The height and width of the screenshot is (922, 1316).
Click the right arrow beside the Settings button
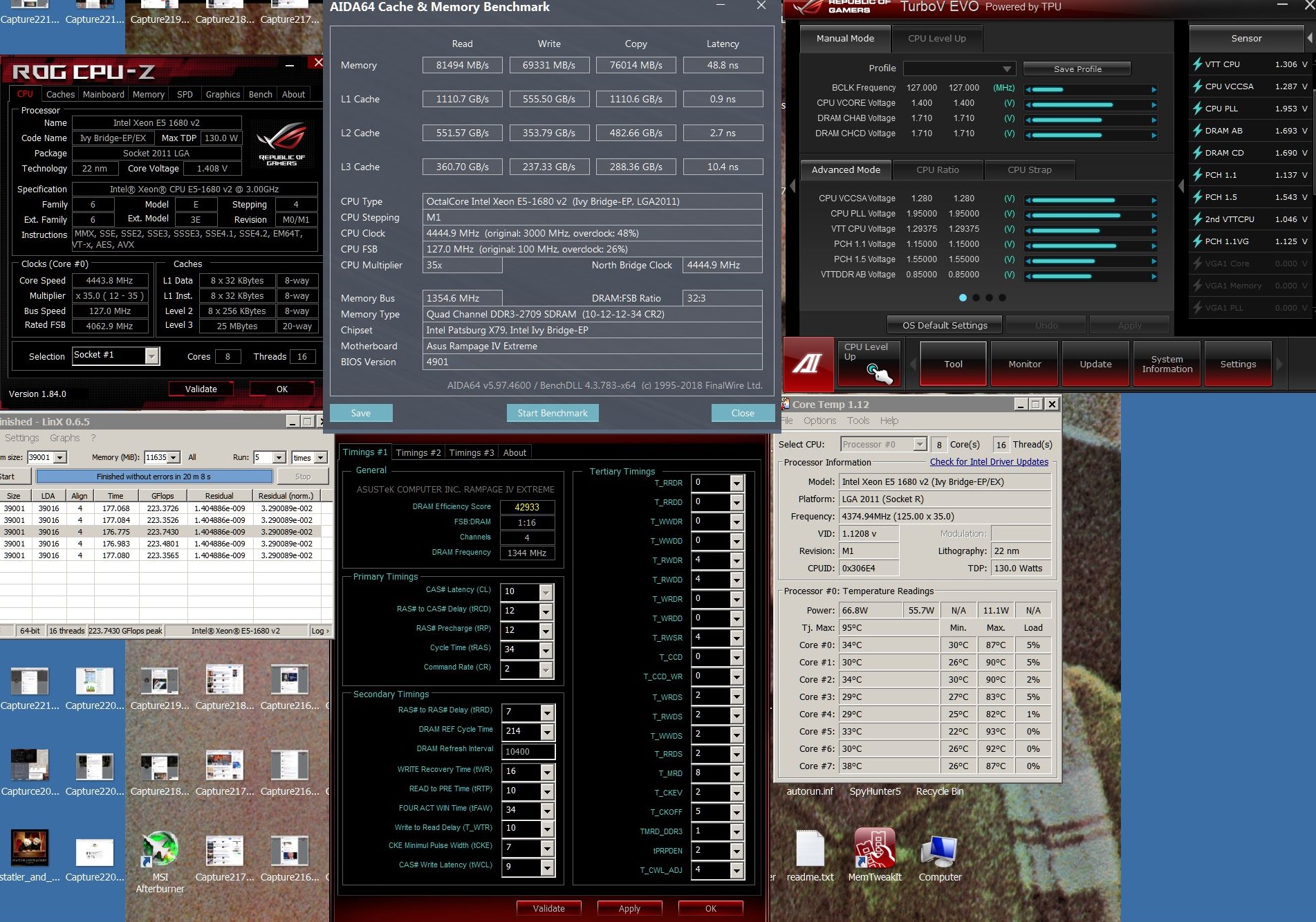pyautogui.click(x=1279, y=364)
